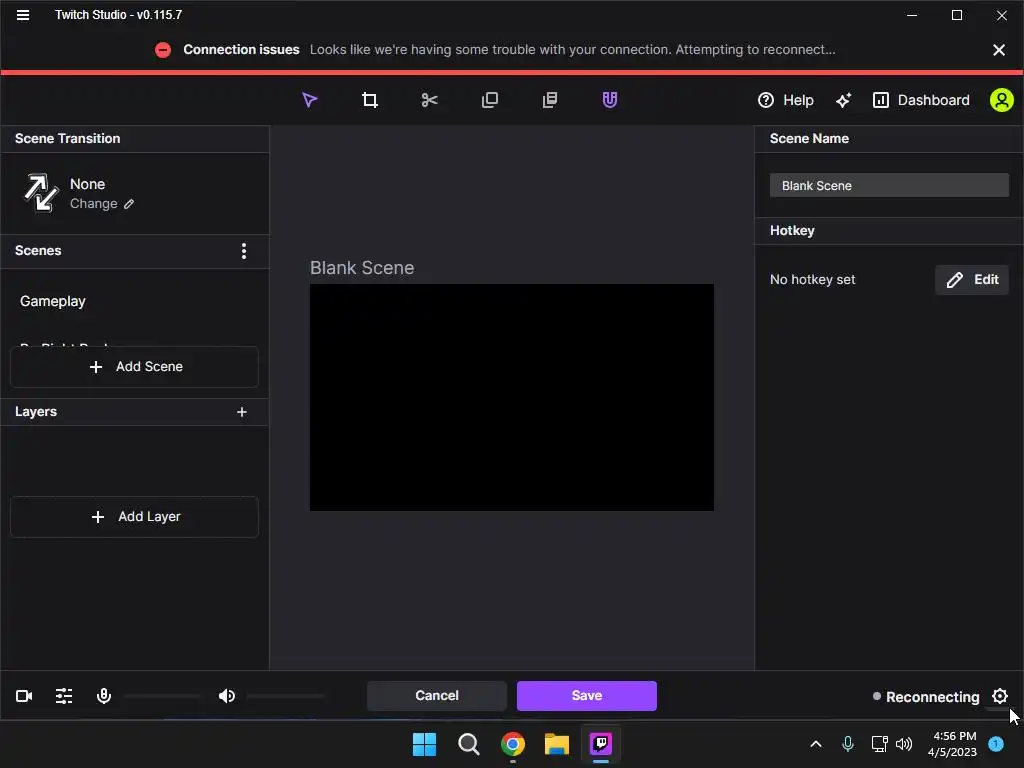
Task: Click the Scene Name input field
Action: pyautogui.click(x=889, y=185)
